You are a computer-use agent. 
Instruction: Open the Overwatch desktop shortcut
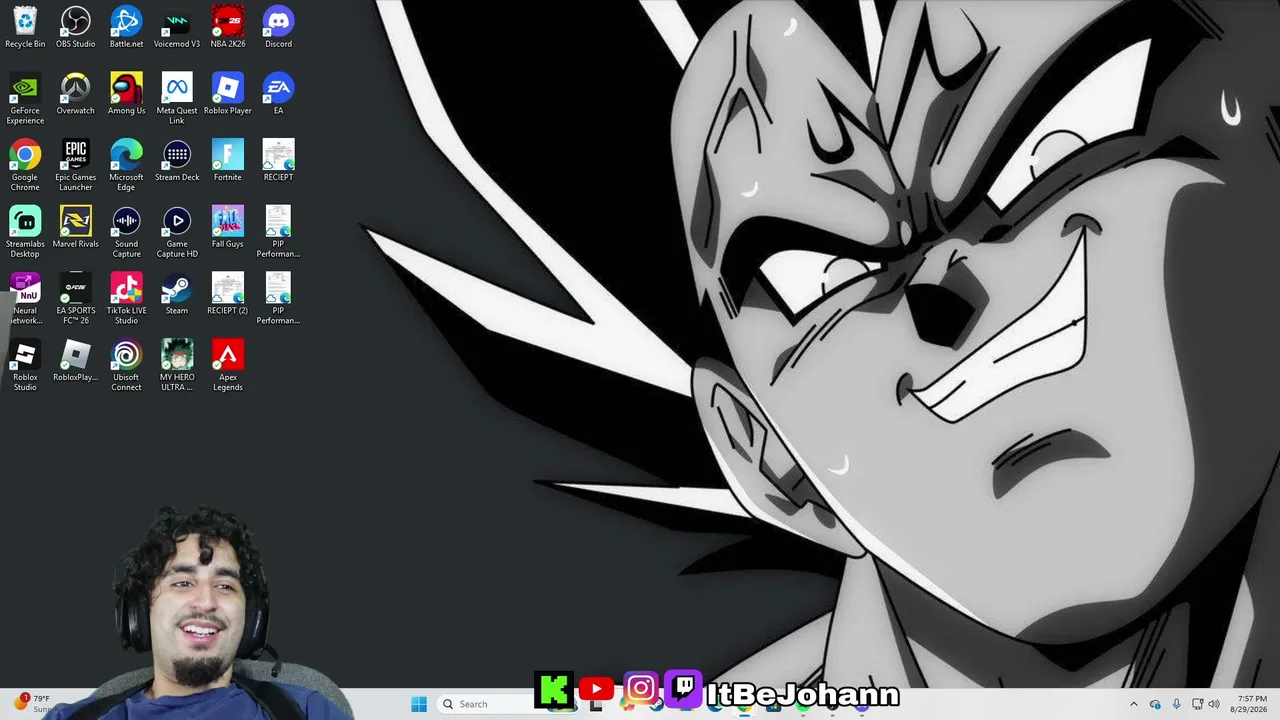click(76, 93)
